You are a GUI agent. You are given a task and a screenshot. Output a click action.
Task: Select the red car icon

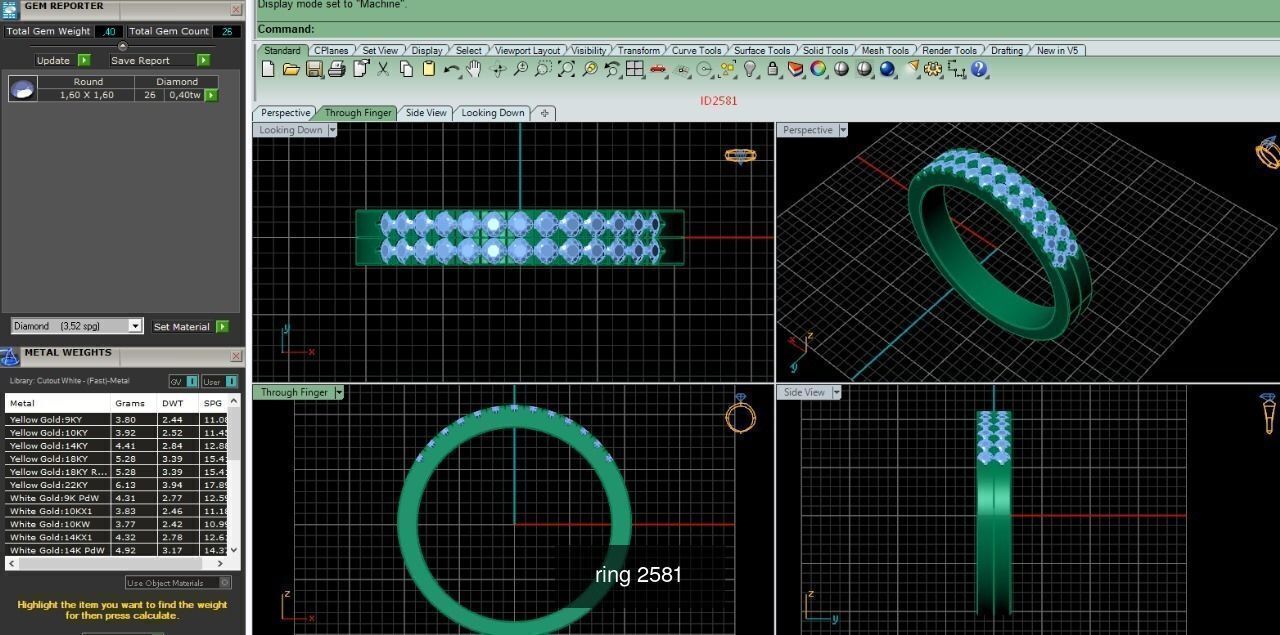(658, 69)
